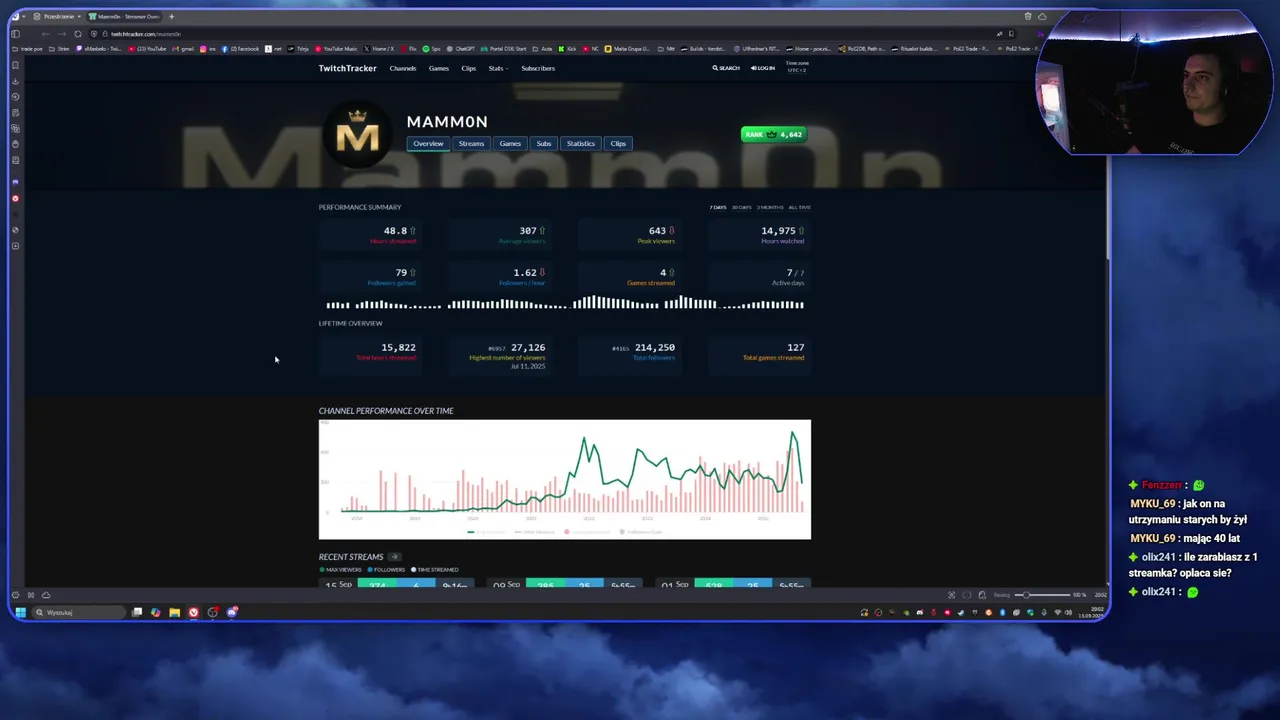Select the 7 DAYS summary period
The width and height of the screenshot is (1280, 720).
point(718,207)
